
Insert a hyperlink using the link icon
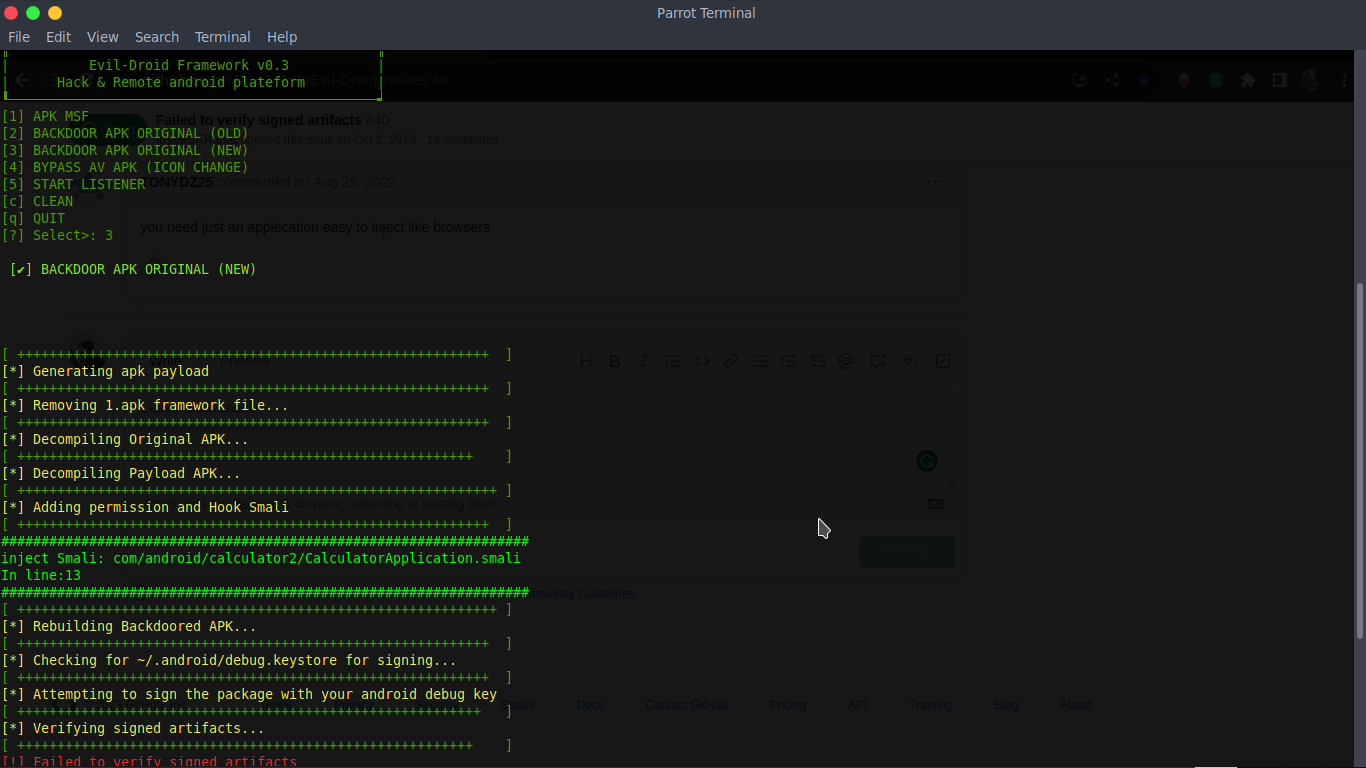(x=731, y=361)
